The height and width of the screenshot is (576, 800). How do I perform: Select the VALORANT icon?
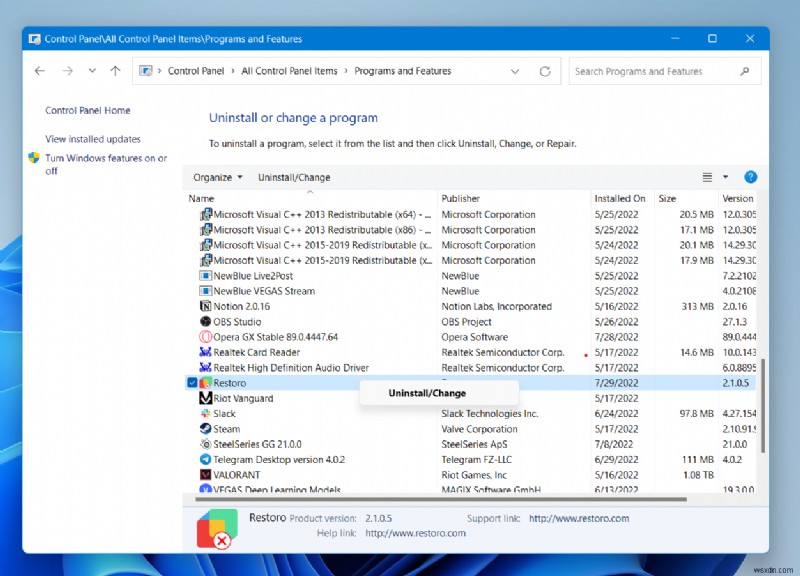click(x=205, y=475)
